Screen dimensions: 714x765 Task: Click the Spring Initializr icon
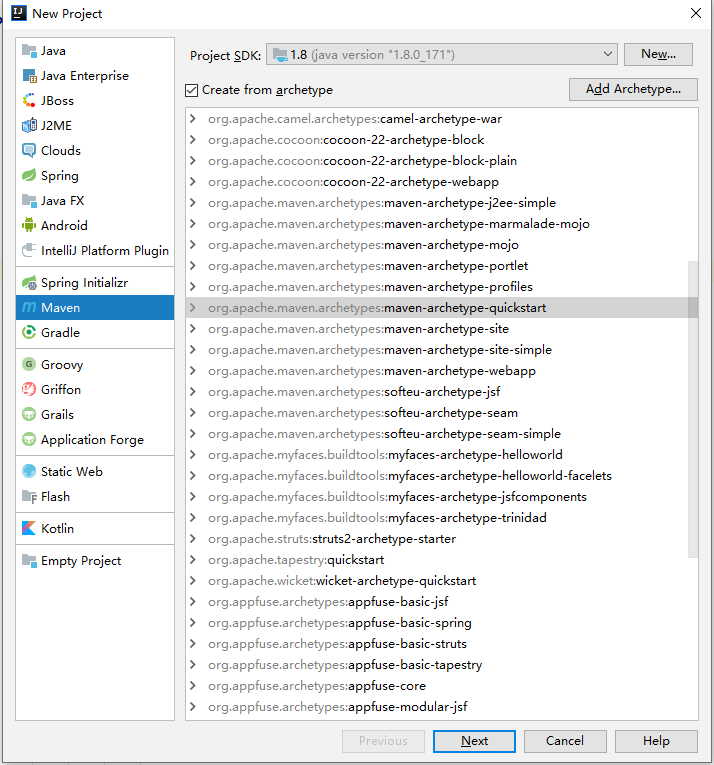click(x=29, y=282)
